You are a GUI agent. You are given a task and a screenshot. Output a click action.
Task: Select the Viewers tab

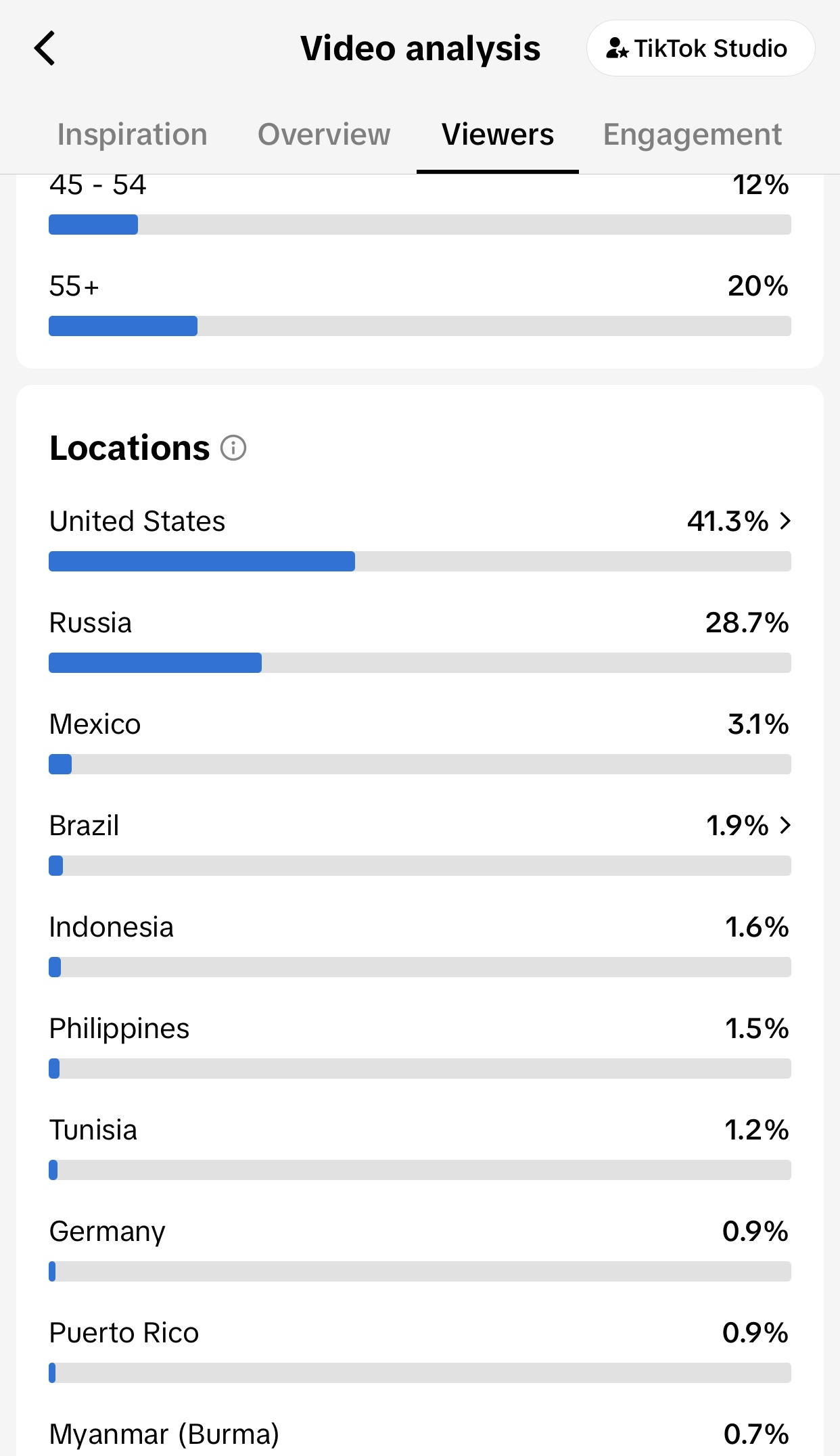(498, 134)
